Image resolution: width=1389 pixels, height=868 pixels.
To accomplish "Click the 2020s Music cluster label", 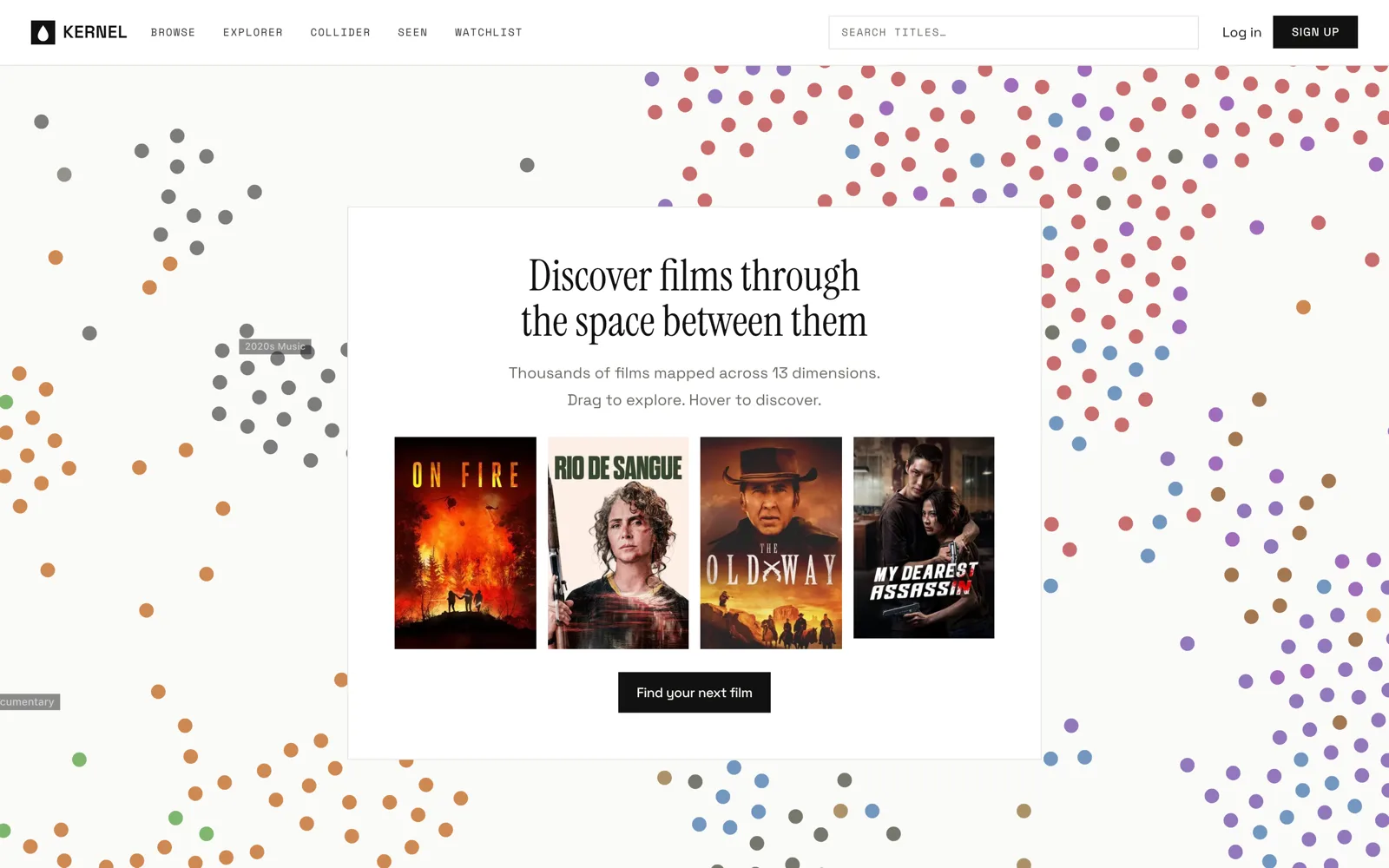I will pos(275,346).
